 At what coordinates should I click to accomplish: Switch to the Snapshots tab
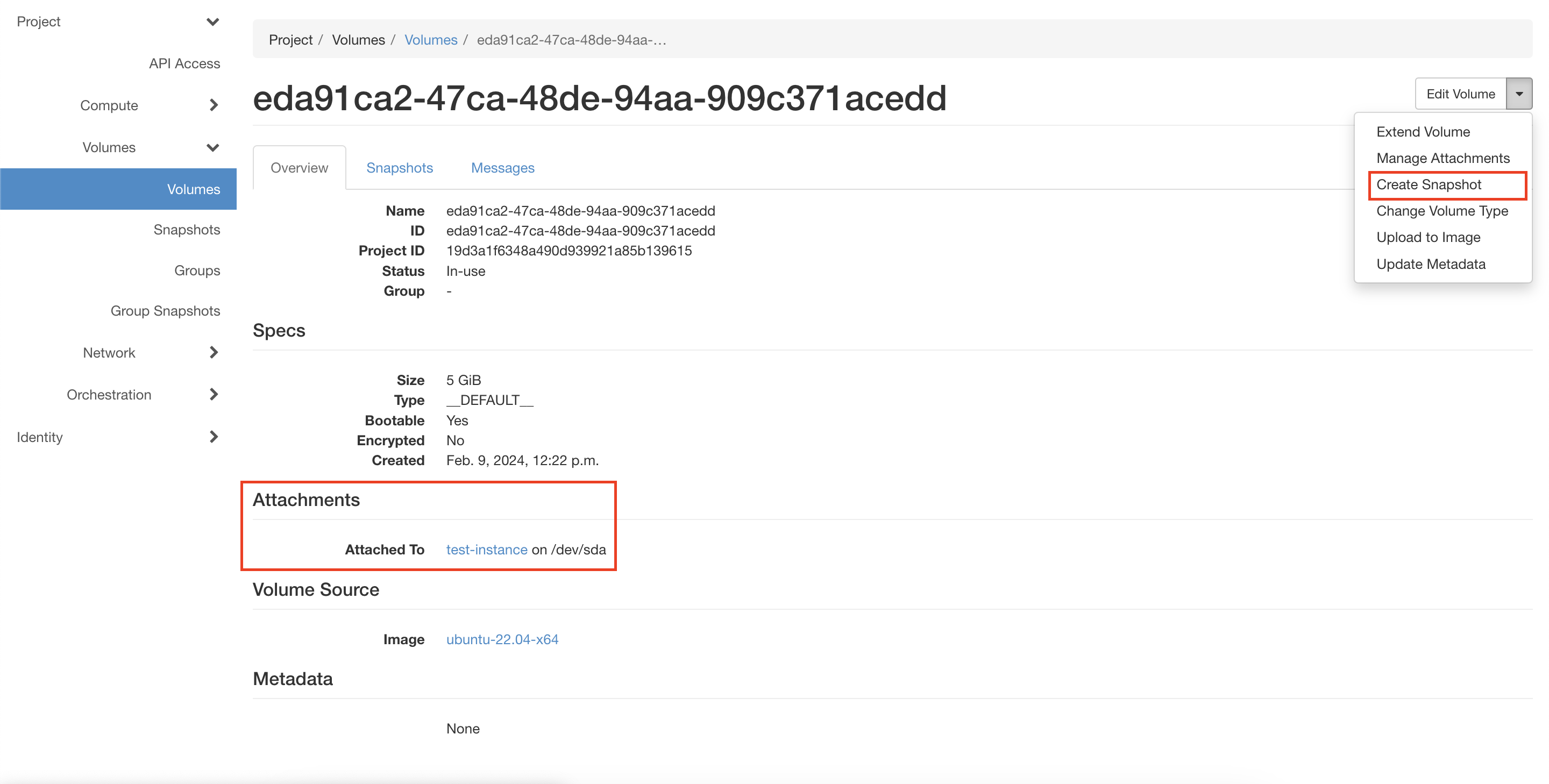pos(399,168)
